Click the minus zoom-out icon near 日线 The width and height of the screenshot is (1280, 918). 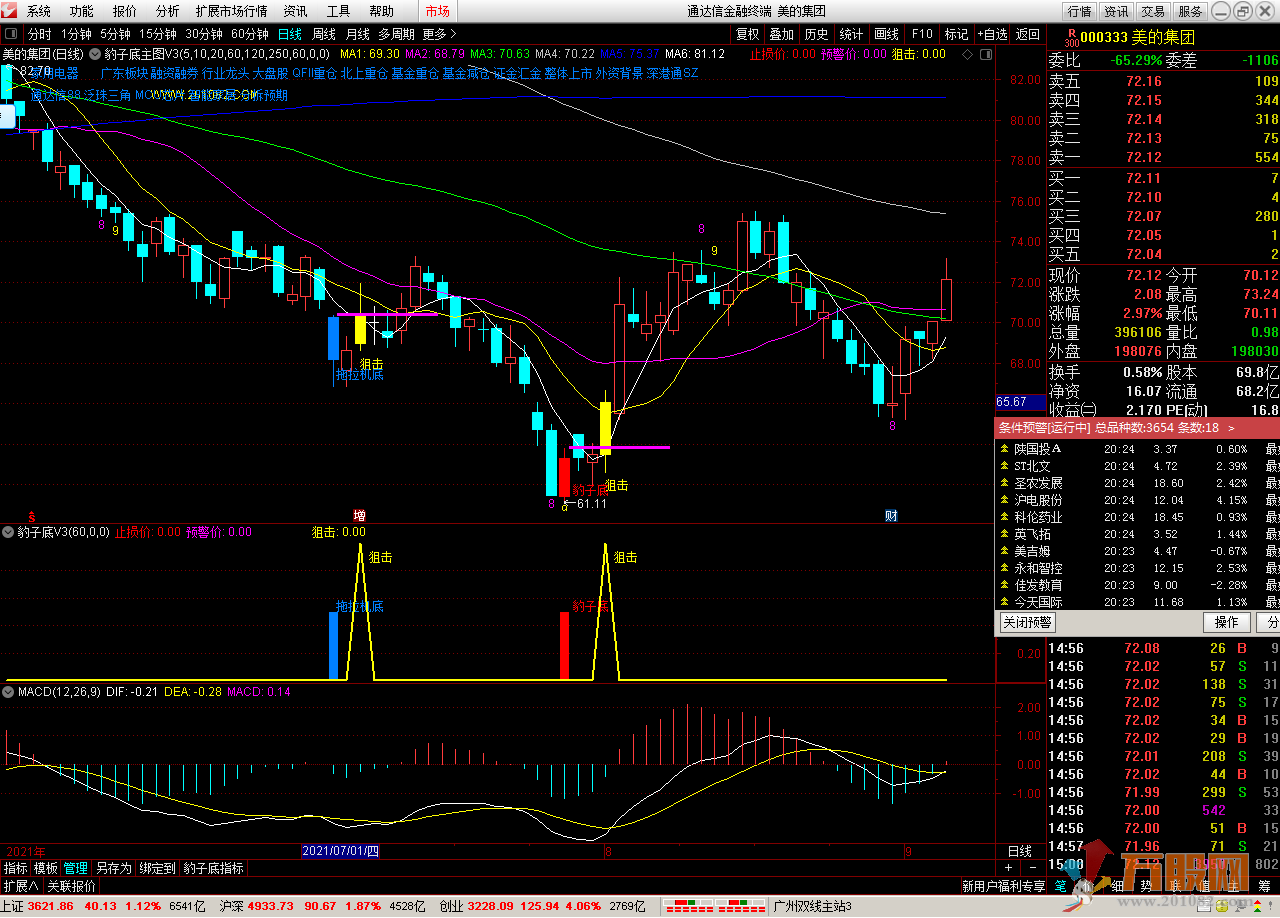pos(1033,867)
